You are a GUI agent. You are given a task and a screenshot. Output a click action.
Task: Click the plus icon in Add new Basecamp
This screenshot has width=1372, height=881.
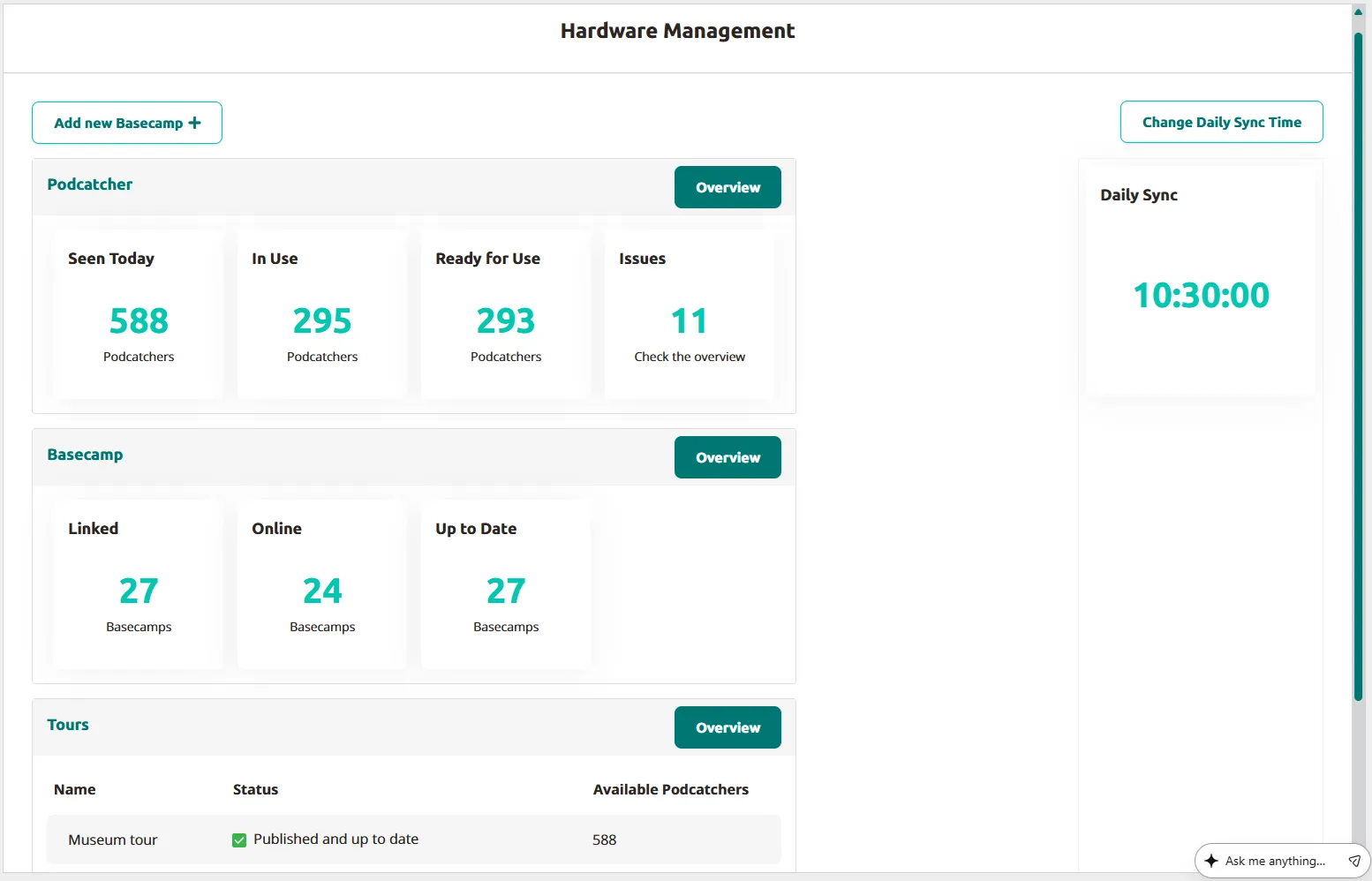pyautogui.click(x=195, y=123)
